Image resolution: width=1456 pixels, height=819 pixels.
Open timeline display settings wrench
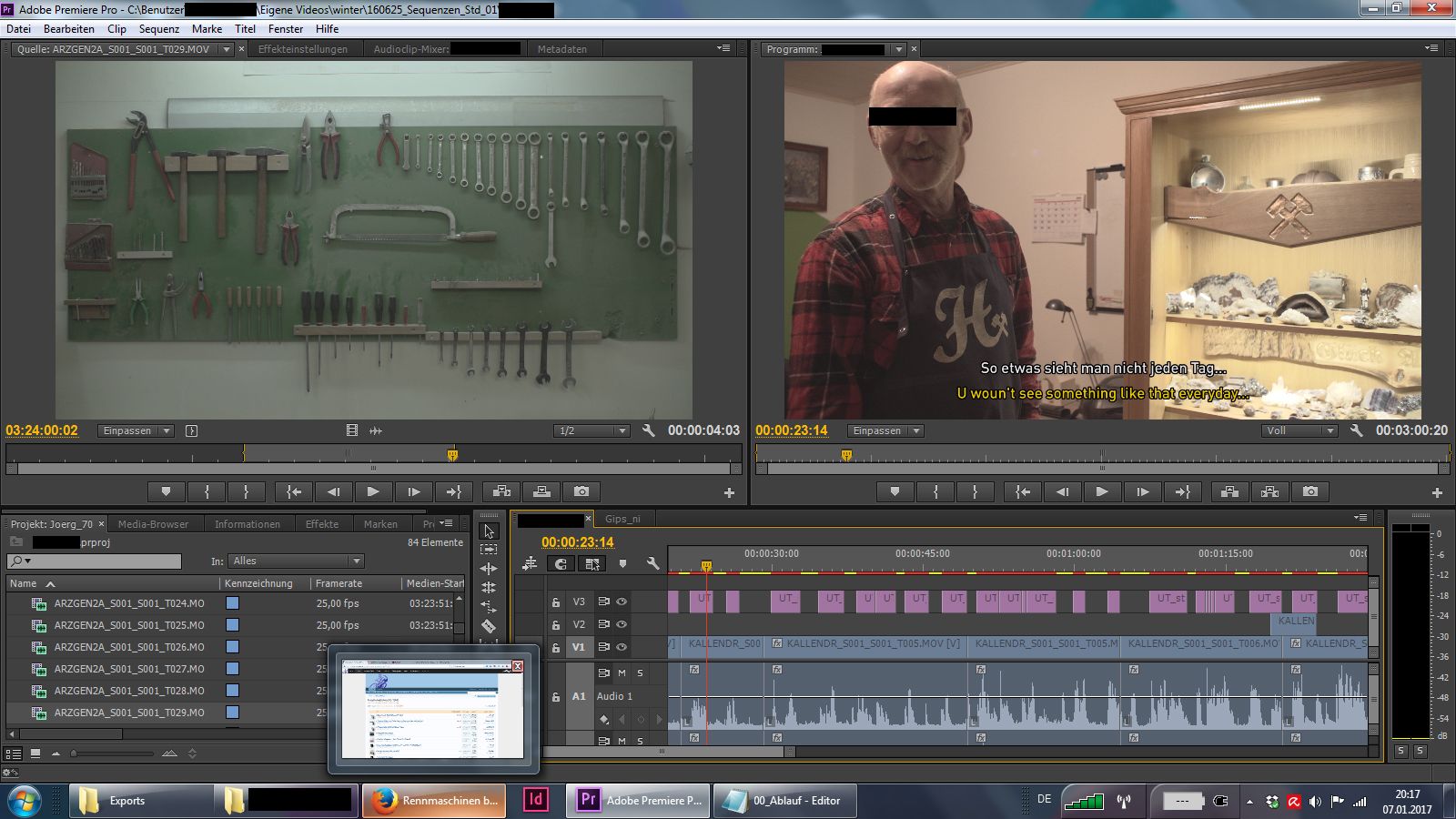(x=652, y=564)
